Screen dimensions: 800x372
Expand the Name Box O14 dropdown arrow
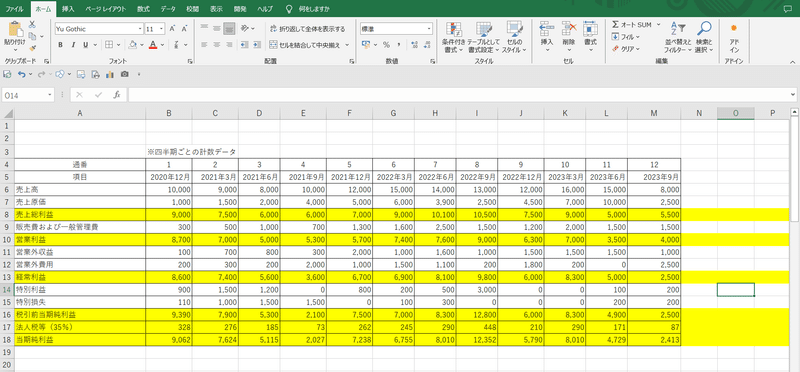49,95
